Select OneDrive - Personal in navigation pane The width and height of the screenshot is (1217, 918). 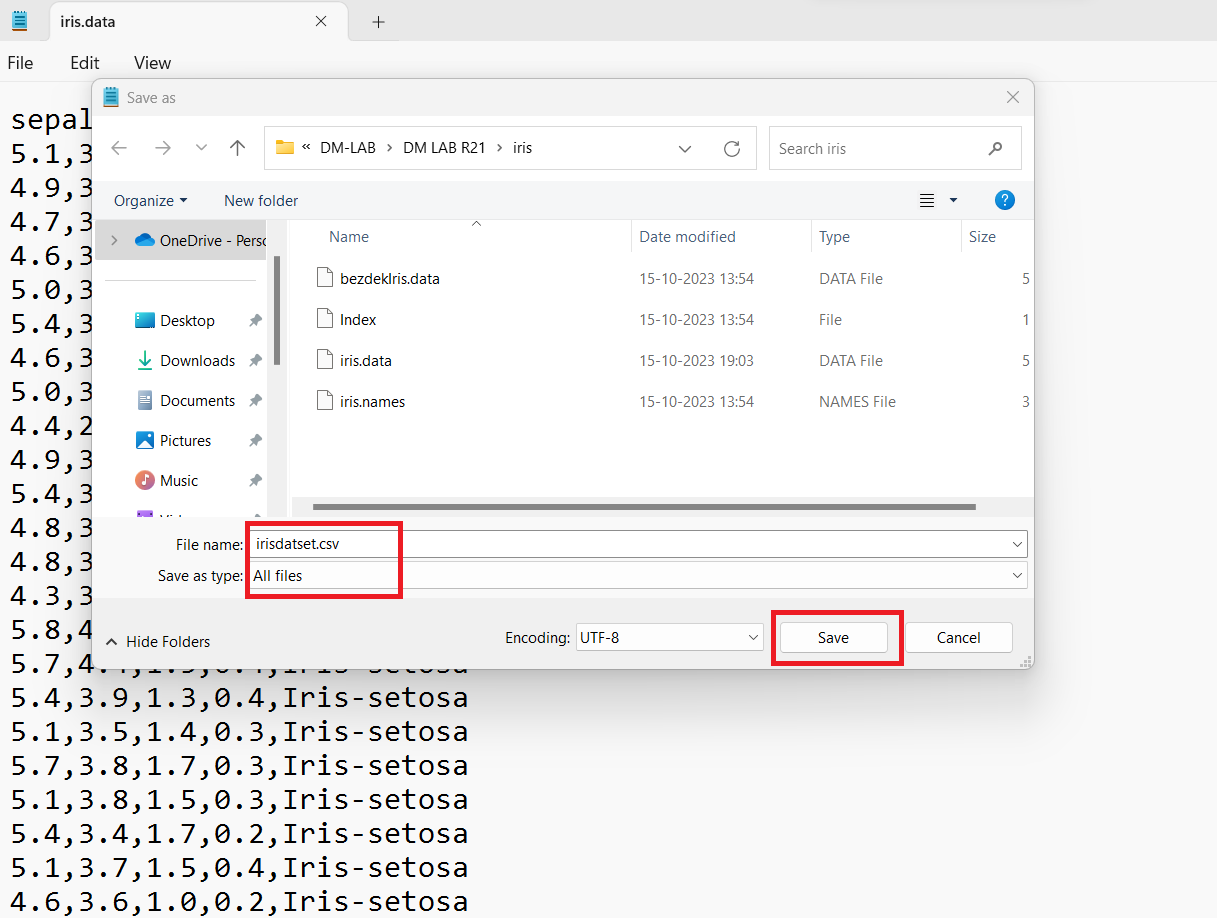pos(201,240)
